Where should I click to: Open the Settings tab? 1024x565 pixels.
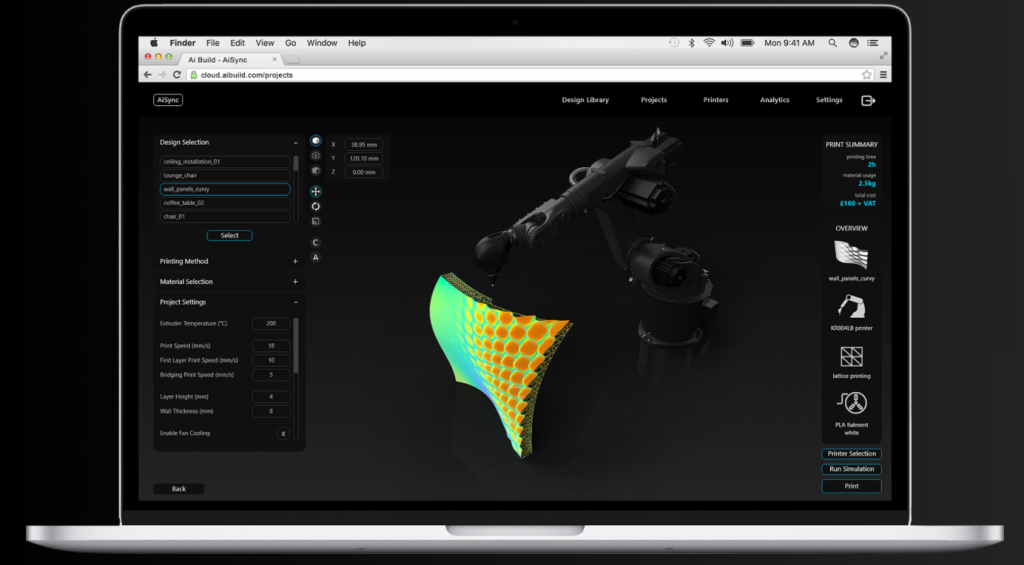[829, 100]
